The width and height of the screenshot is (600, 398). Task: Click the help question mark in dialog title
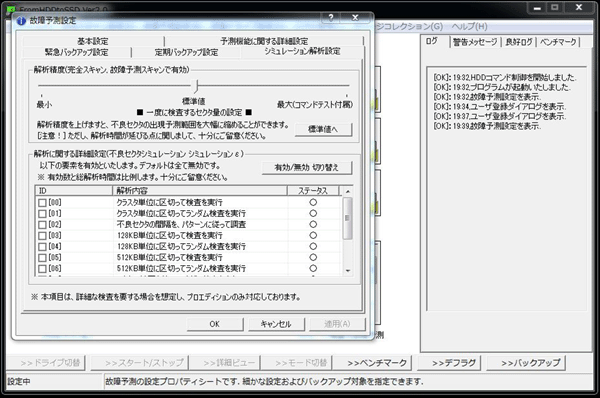click(331, 17)
